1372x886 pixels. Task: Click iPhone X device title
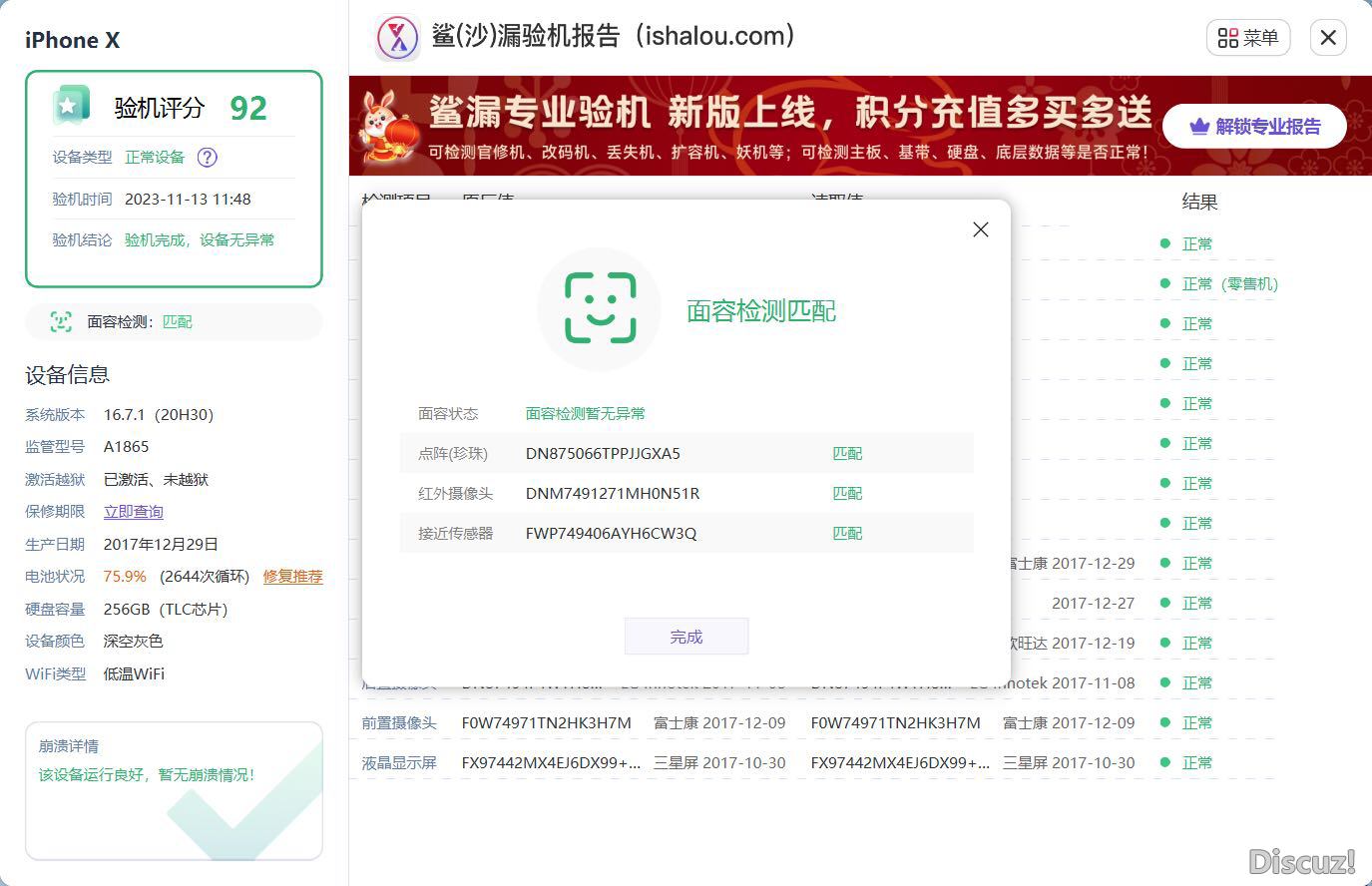click(73, 40)
